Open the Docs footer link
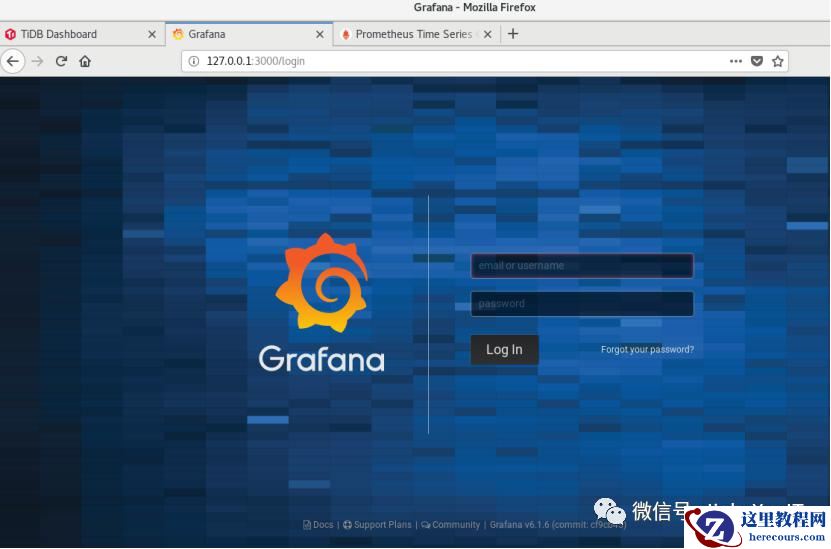This screenshot has width=831, height=549. (318, 525)
